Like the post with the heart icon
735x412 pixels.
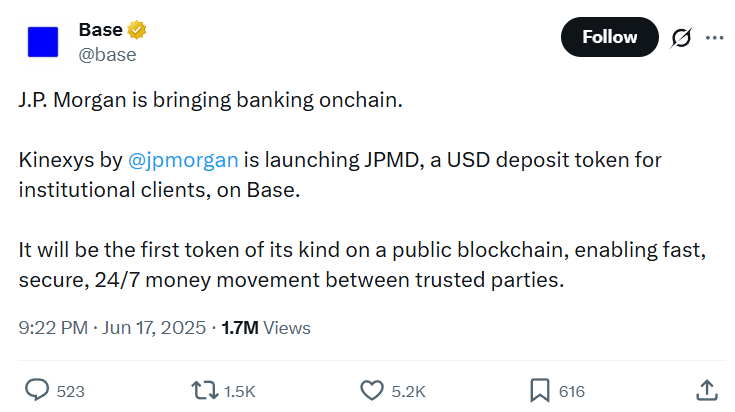(x=371, y=390)
